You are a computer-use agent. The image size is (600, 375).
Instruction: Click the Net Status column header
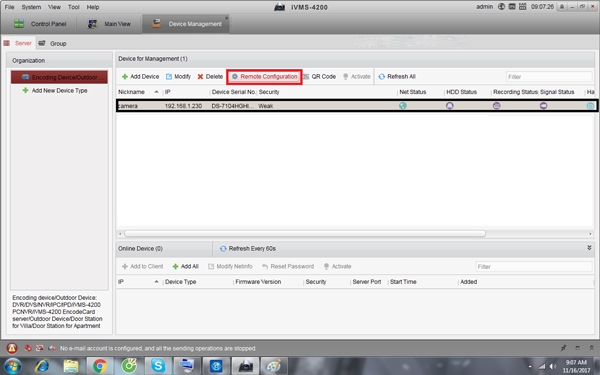(x=412, y=92)
